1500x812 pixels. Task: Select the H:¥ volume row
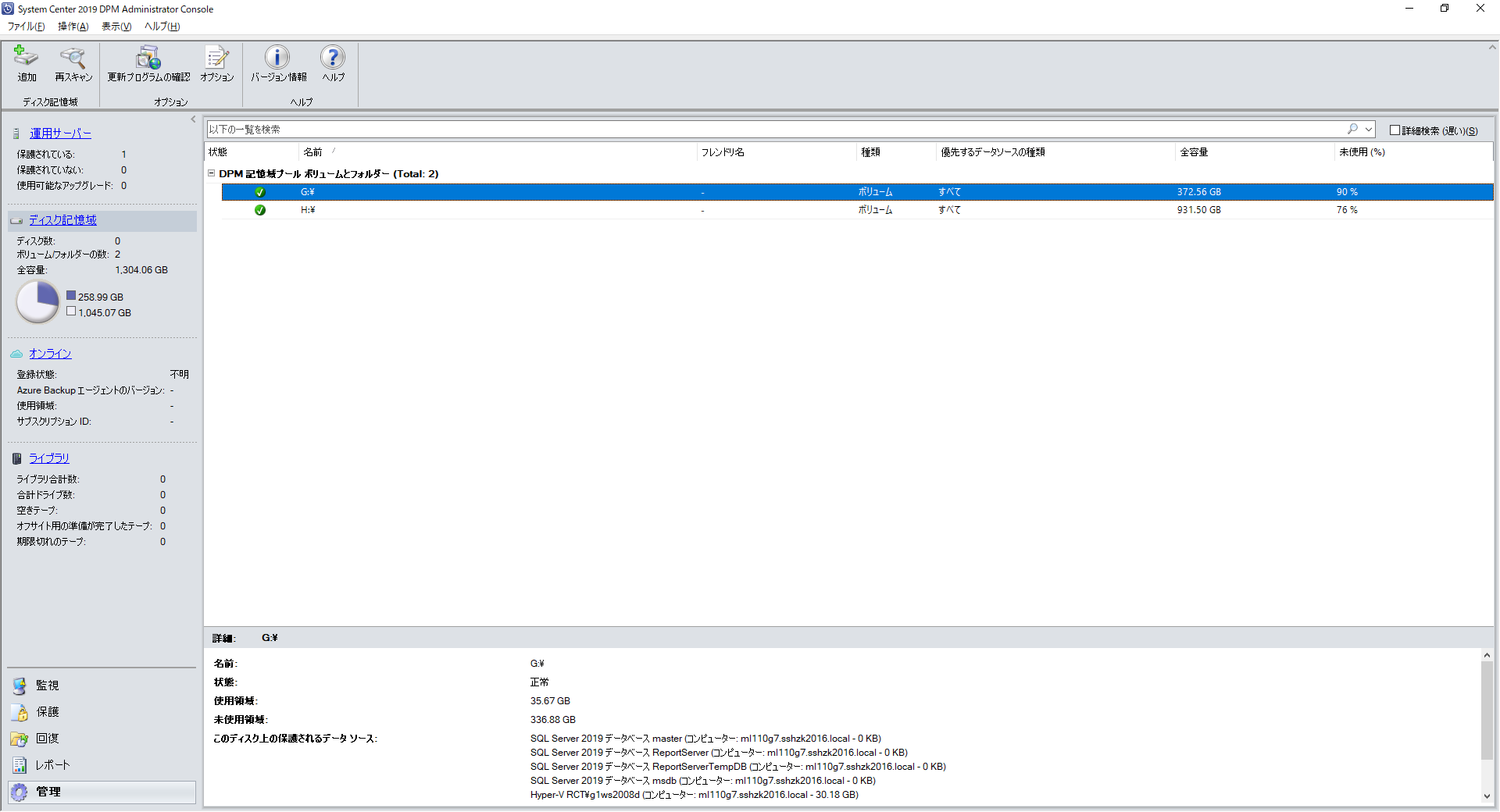pos(547,209)
